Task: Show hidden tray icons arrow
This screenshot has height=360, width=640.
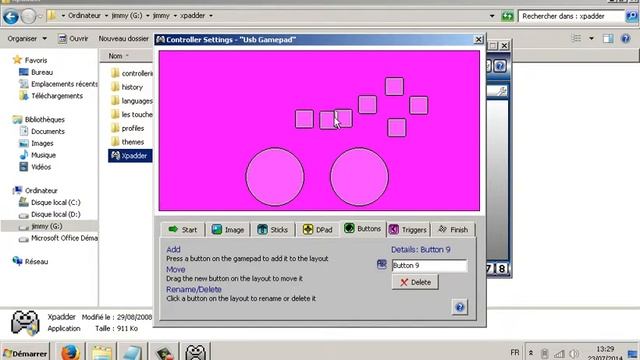Action: (x=531, y=353)
